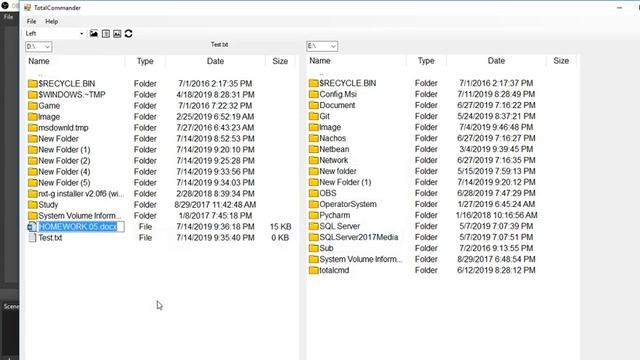Screen dimensions: 640x360
Task: Sort right panel by Type column
Action: (x=426, y=61)
